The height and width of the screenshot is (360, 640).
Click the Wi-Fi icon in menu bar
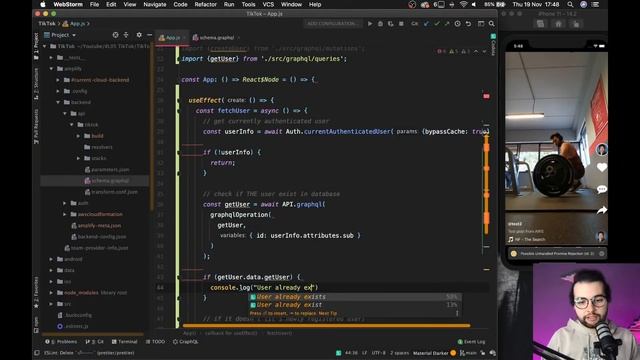pyautogui.click(x=464, y=4)
